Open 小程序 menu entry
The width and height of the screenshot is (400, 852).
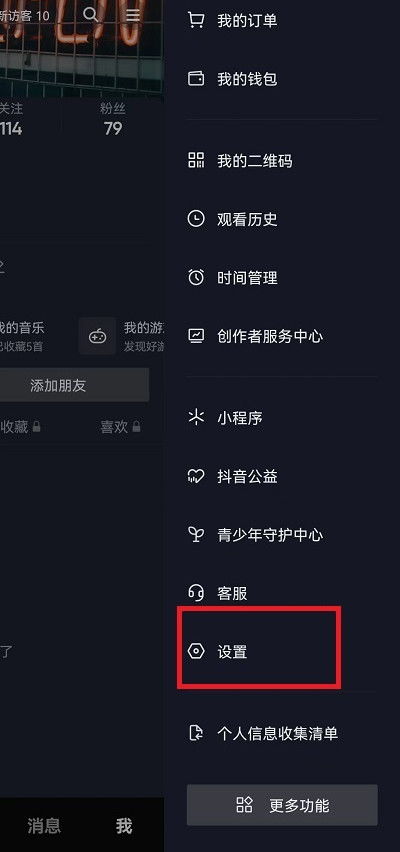pyautogui.click(x=282, y=418)
